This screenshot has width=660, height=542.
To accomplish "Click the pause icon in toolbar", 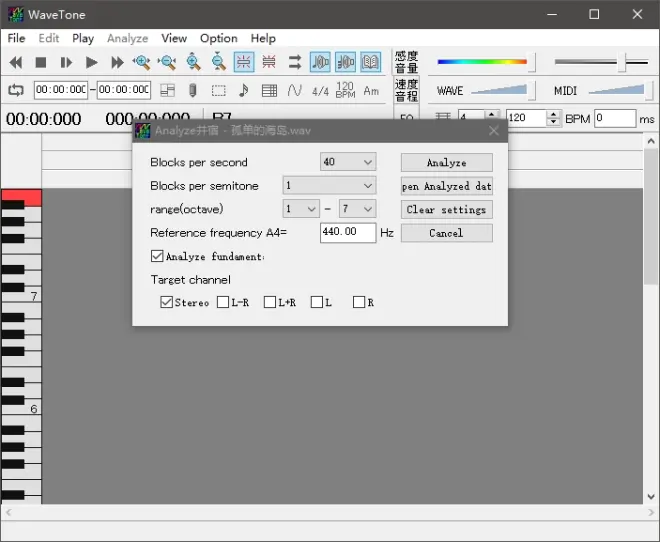I will click(x=66, y=63).
